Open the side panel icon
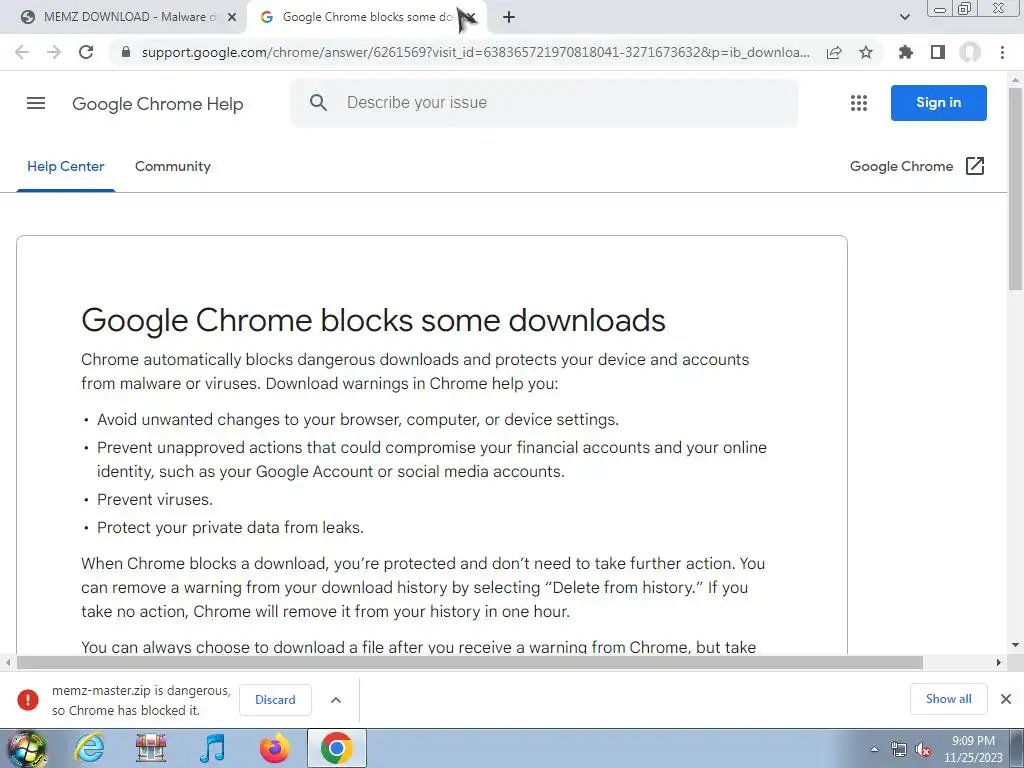Viewport: 1024px width, 768px height. tap(938, 52)
